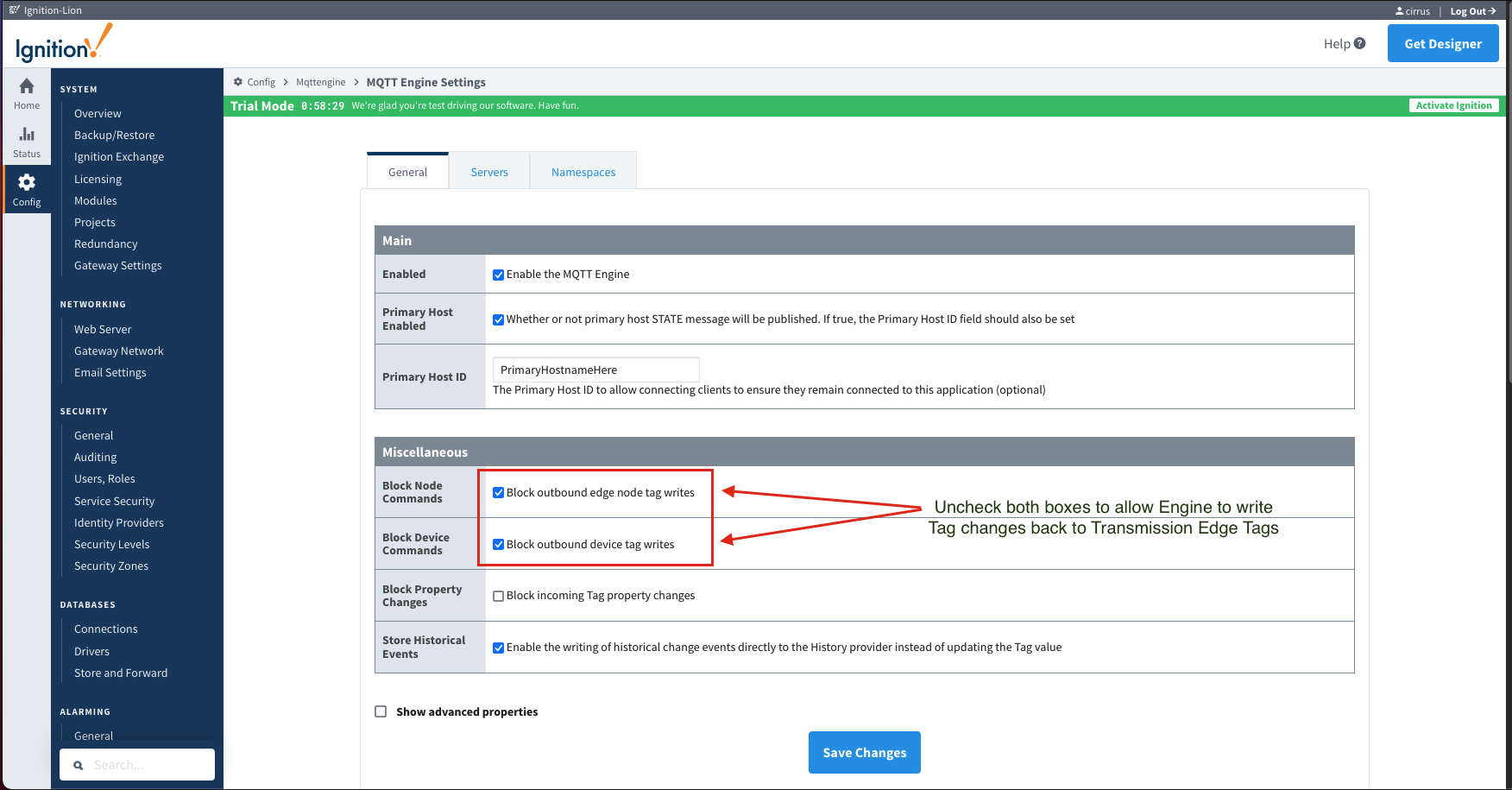Open Ignition Exchange page
1512x790 pixels.
pyautogui.click(x=119, y=156)
